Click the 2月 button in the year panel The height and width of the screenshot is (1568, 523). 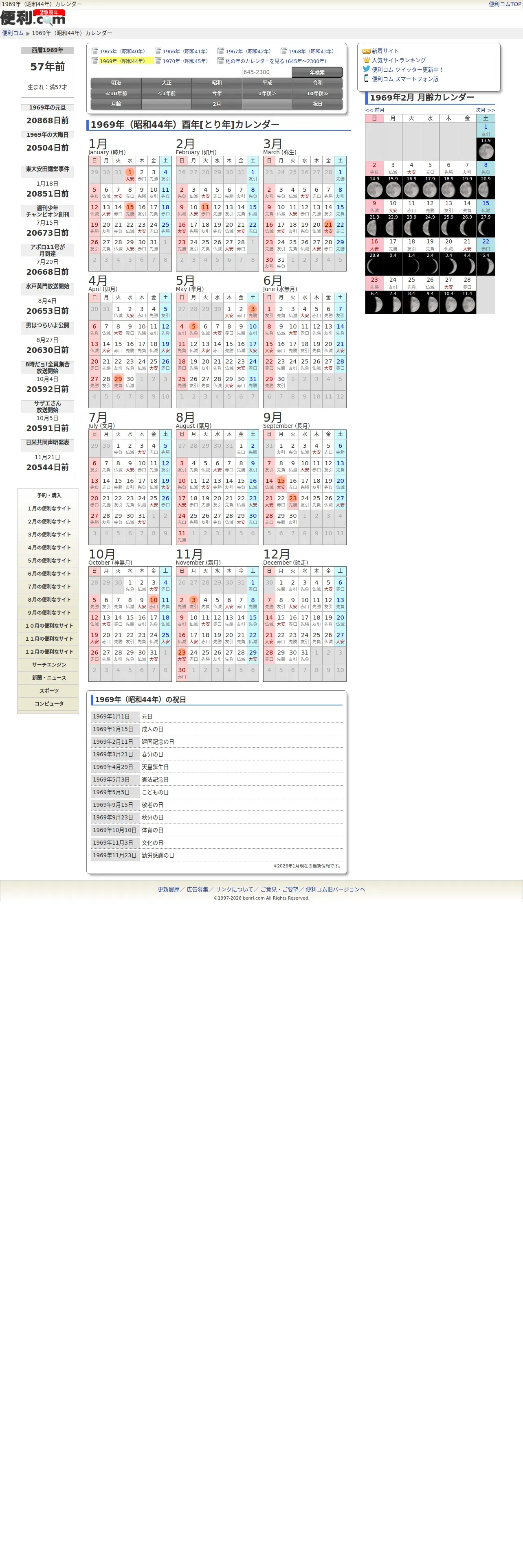pos(217,104)
